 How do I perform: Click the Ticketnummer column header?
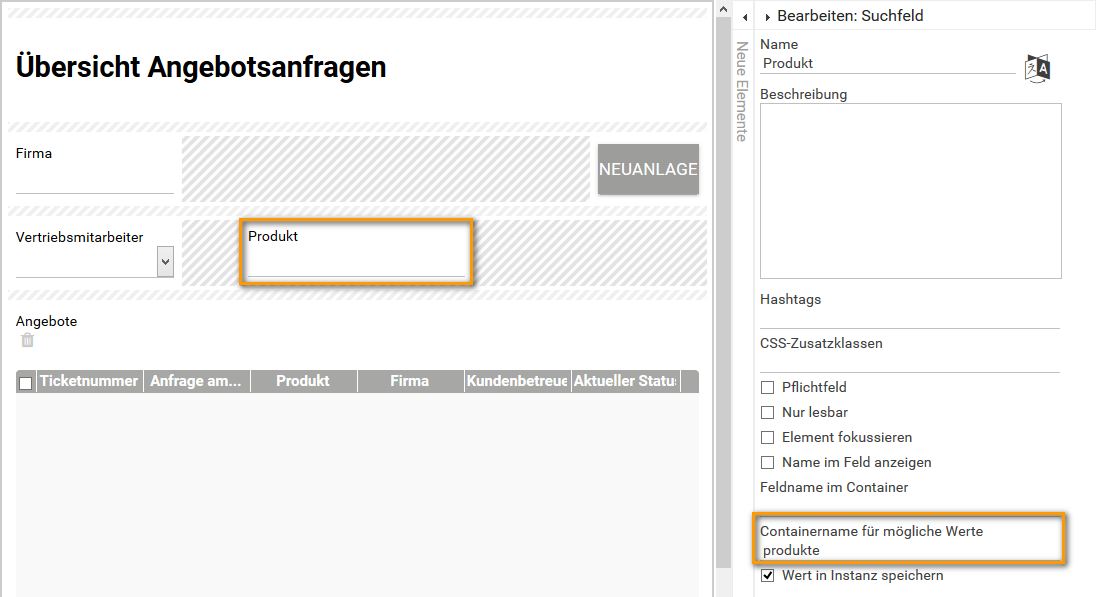pyautogui.click(x=88, y=381)
